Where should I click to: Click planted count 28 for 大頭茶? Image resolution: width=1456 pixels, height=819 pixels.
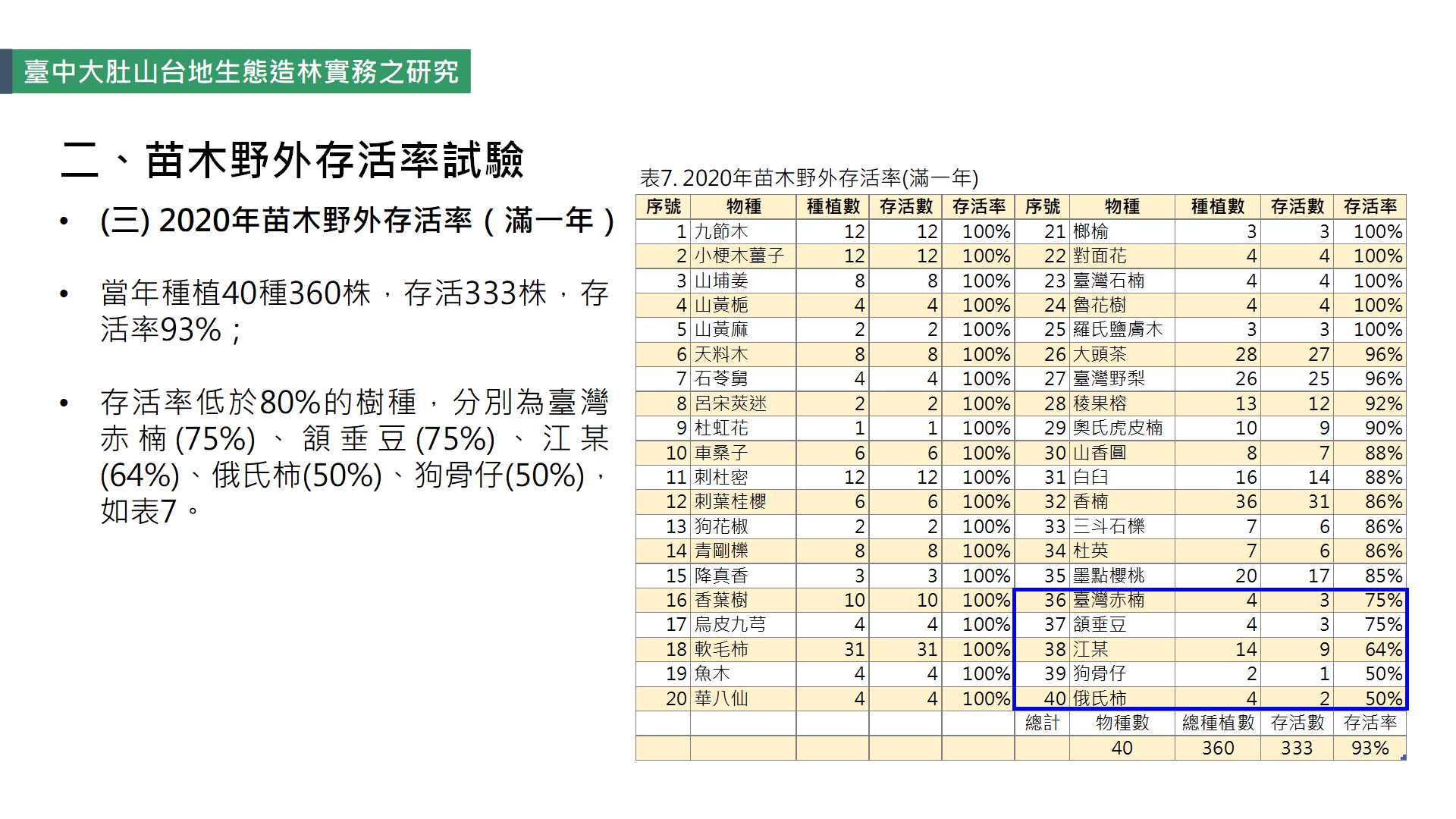pos(1218,354)
